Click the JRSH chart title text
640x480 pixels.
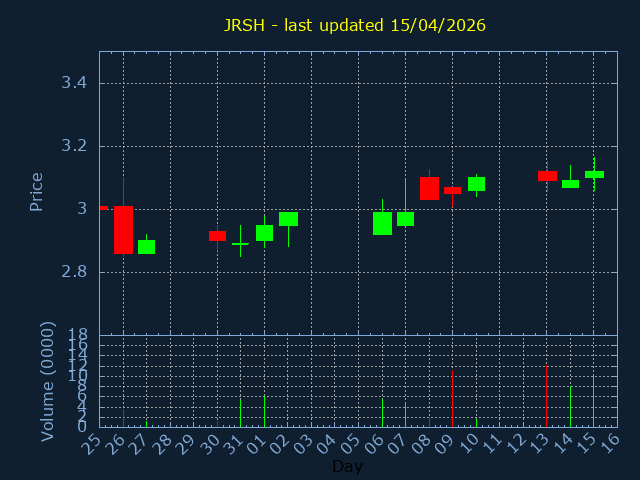[x=355, y=25]
